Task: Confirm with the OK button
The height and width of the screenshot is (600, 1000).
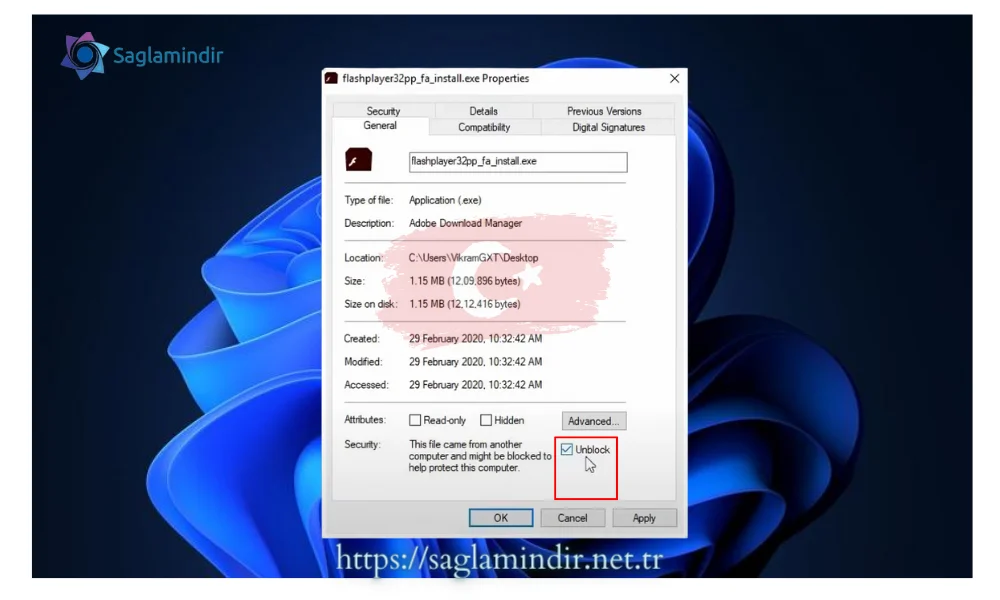Action: 501,518
